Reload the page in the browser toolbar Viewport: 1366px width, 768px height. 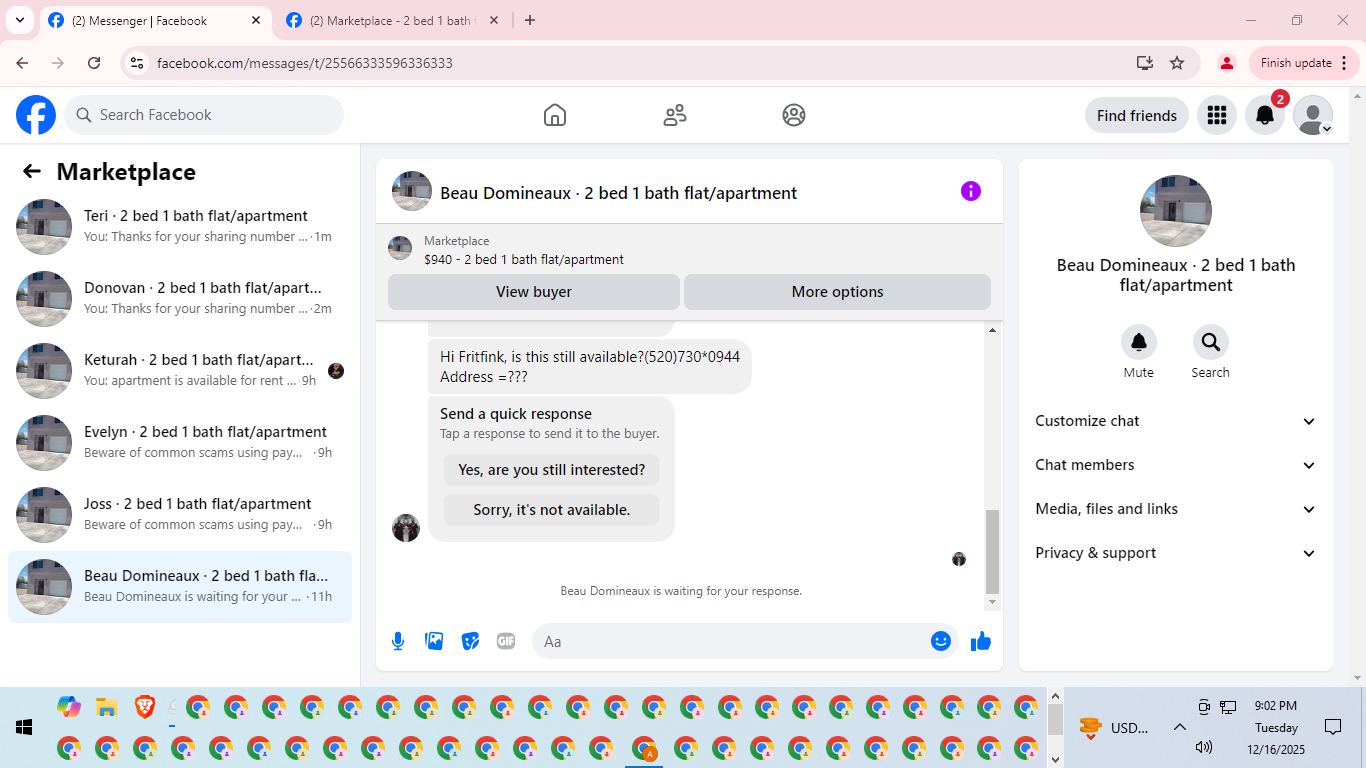94,63
